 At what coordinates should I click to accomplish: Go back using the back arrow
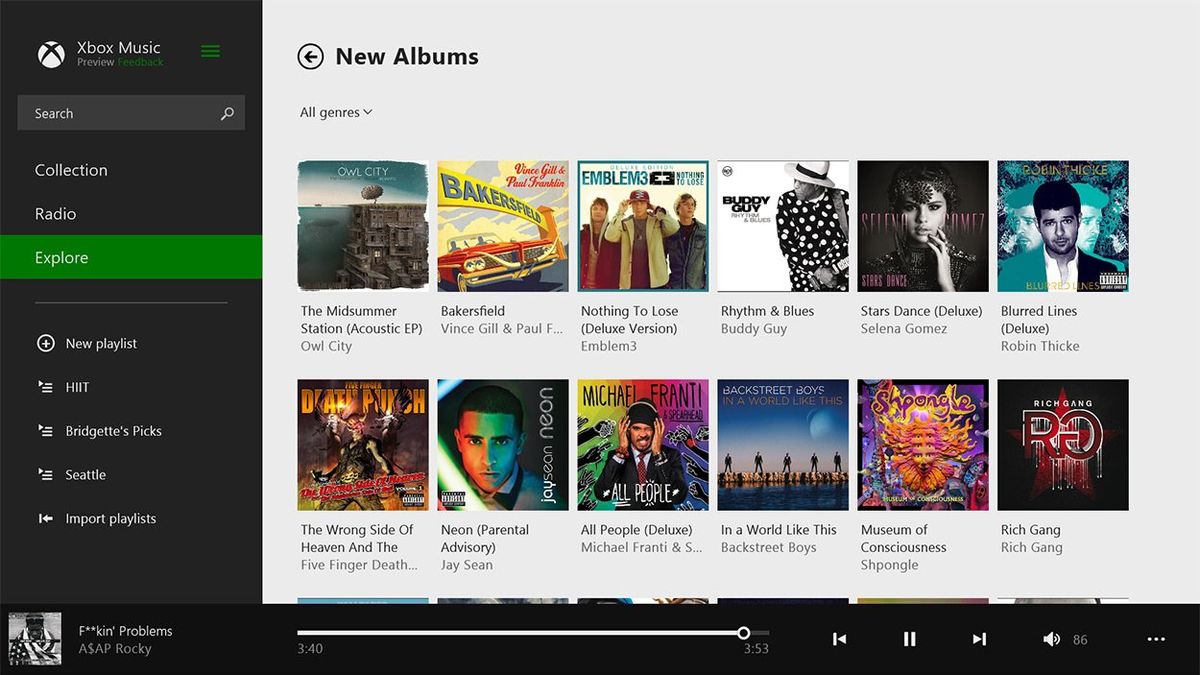click(x=311, y=56)
